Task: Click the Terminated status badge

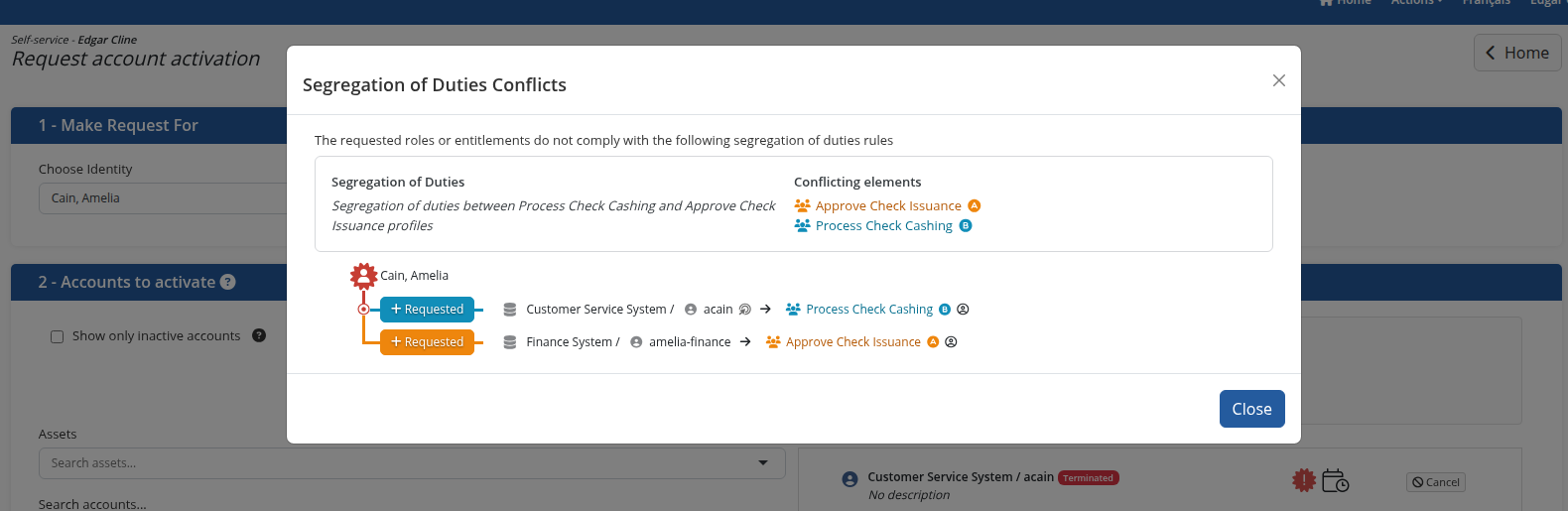Action: 1089,477
